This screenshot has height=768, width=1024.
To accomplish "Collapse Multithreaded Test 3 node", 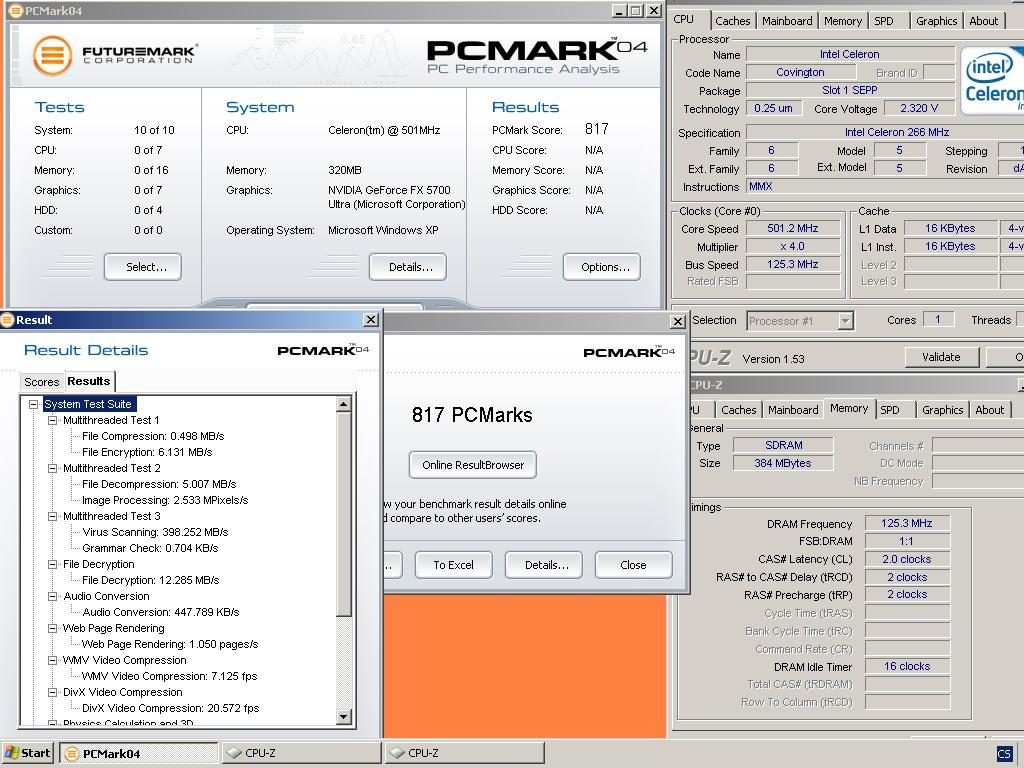I will pyautogui.click(x=52, y=516).
